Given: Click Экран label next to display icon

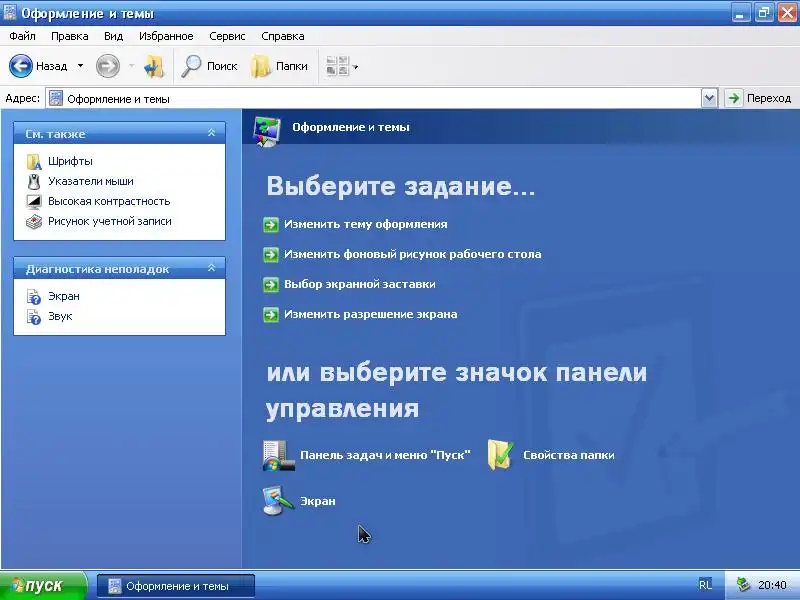Looking at the screenshot, I should pyautogui.click(x=318, y=501).
